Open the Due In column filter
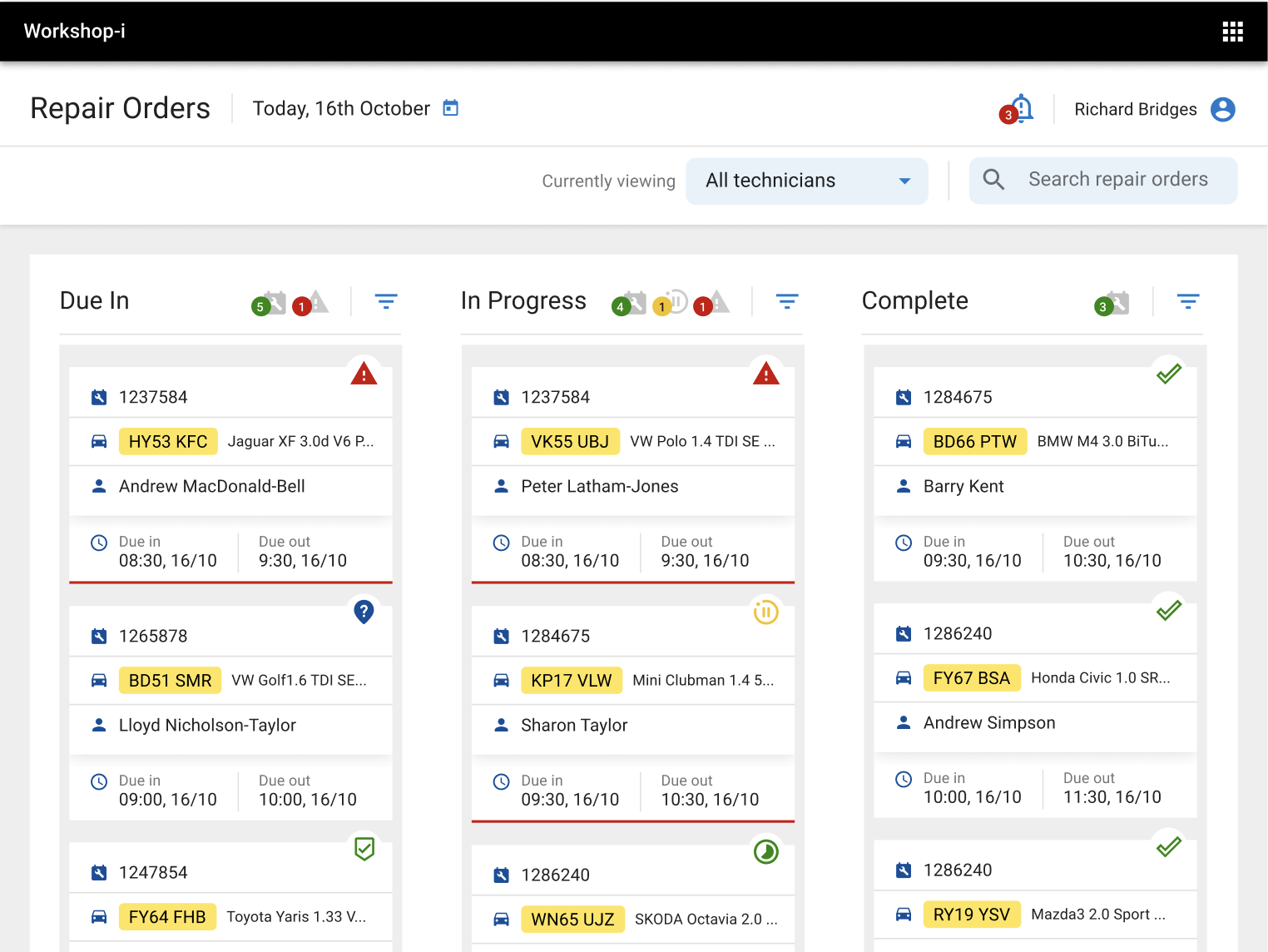The width and height of the screenshot is (1268, 952). [386, 301]
